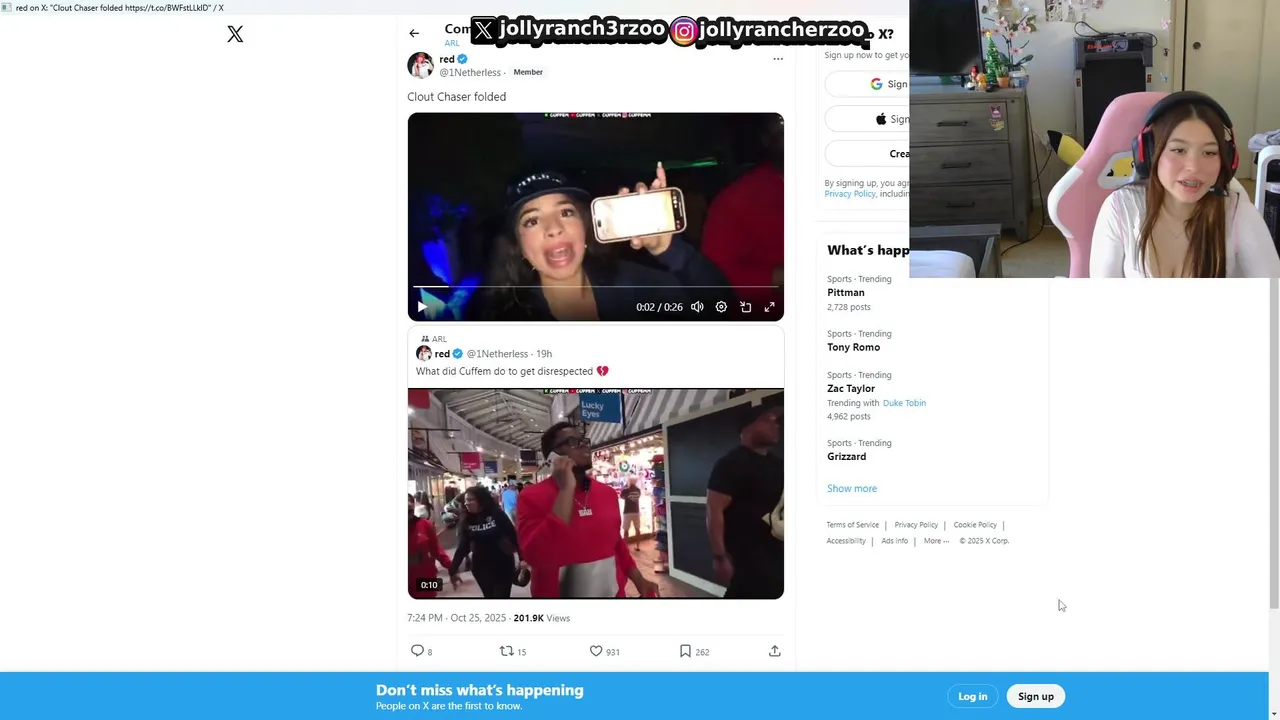The height and width of the screenshot is (720, 1280).
Task: Toggle picture-in-picture on the video
Action: [x=746, y=307]
